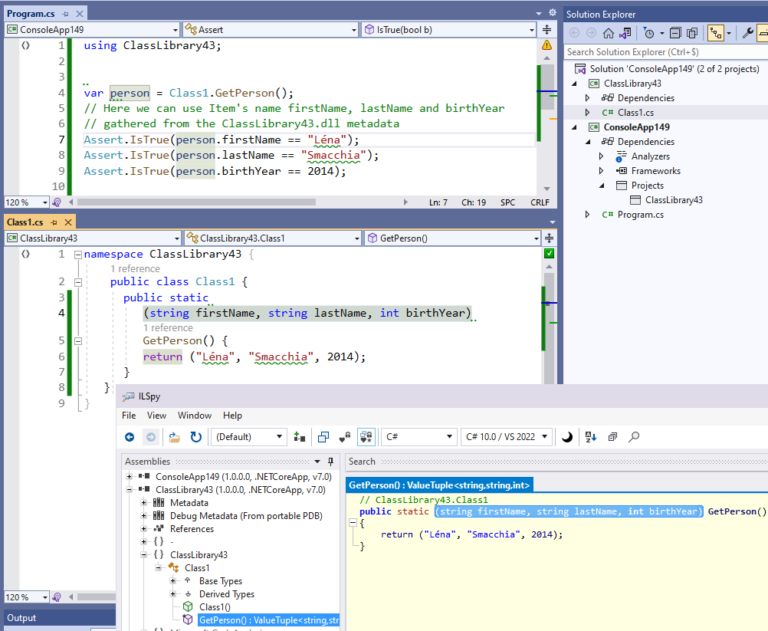Click Search Solution Explorer input field

(666, 52)
